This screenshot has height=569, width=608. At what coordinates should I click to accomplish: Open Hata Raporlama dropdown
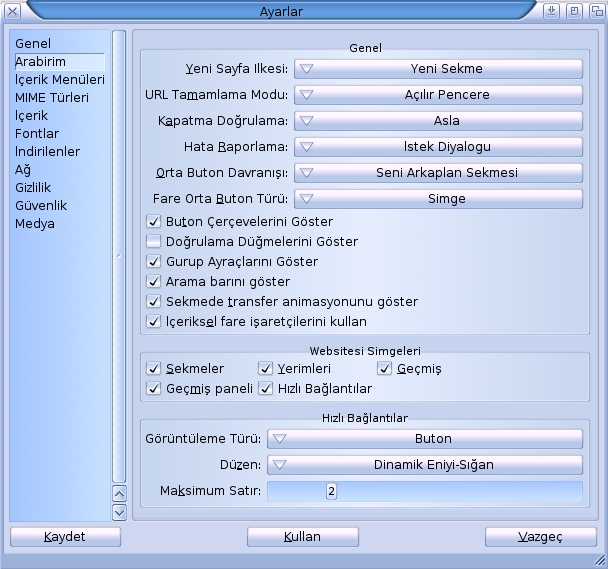click(438, 147)
